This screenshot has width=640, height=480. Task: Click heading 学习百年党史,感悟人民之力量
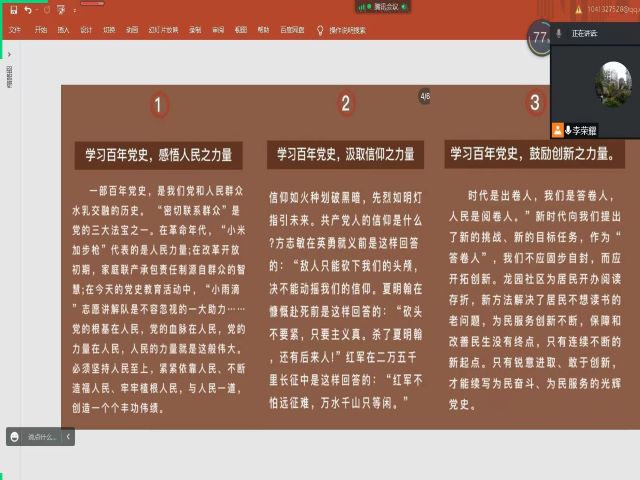tap(159, 155)
